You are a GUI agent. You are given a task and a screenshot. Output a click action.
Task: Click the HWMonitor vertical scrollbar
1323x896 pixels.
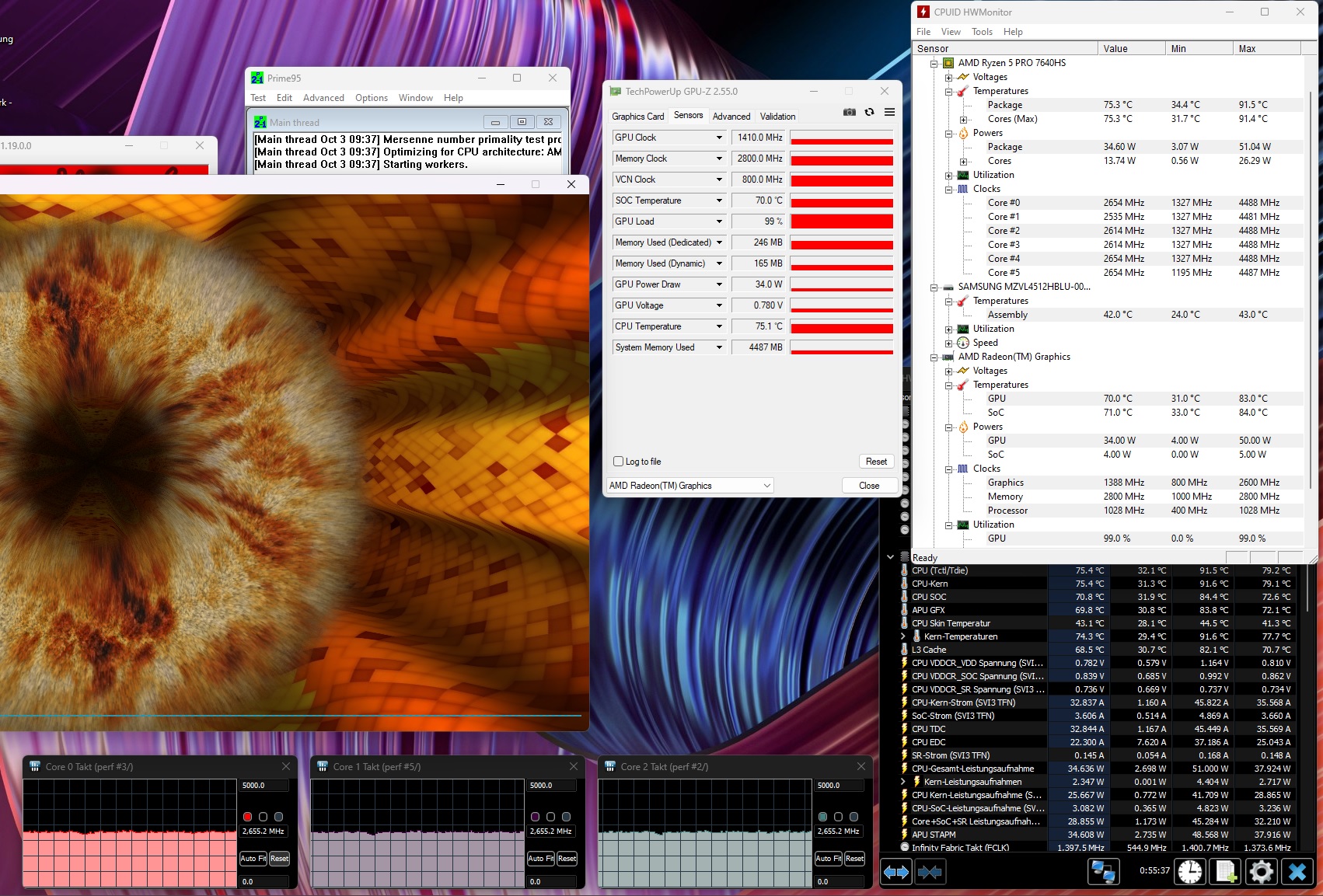[1311, 291]
